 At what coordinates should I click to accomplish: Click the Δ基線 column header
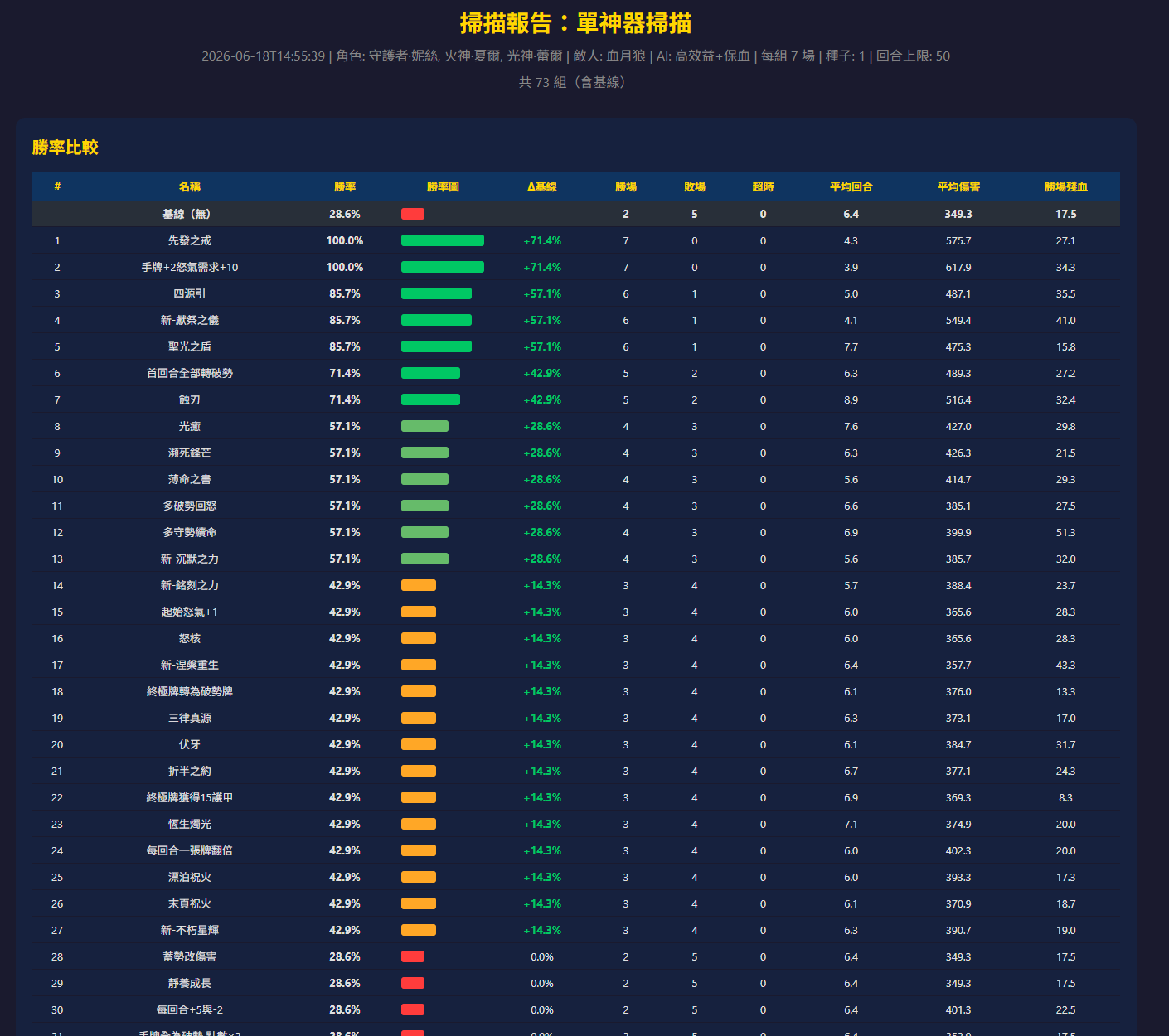pyautogui.click(x=542, y=186)
